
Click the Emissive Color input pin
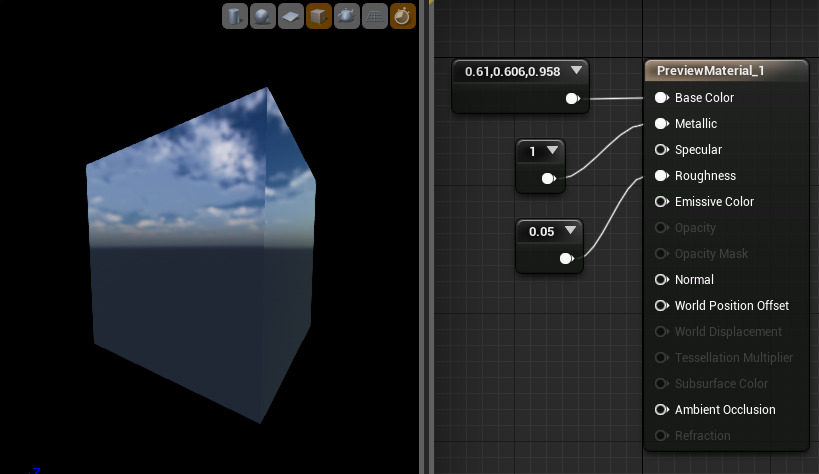[661, 202]
